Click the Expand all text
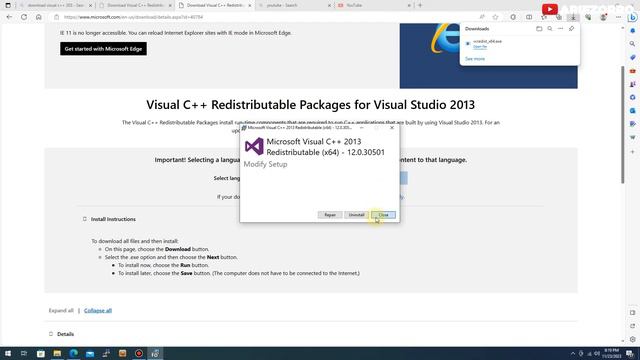 click(61, 311)
